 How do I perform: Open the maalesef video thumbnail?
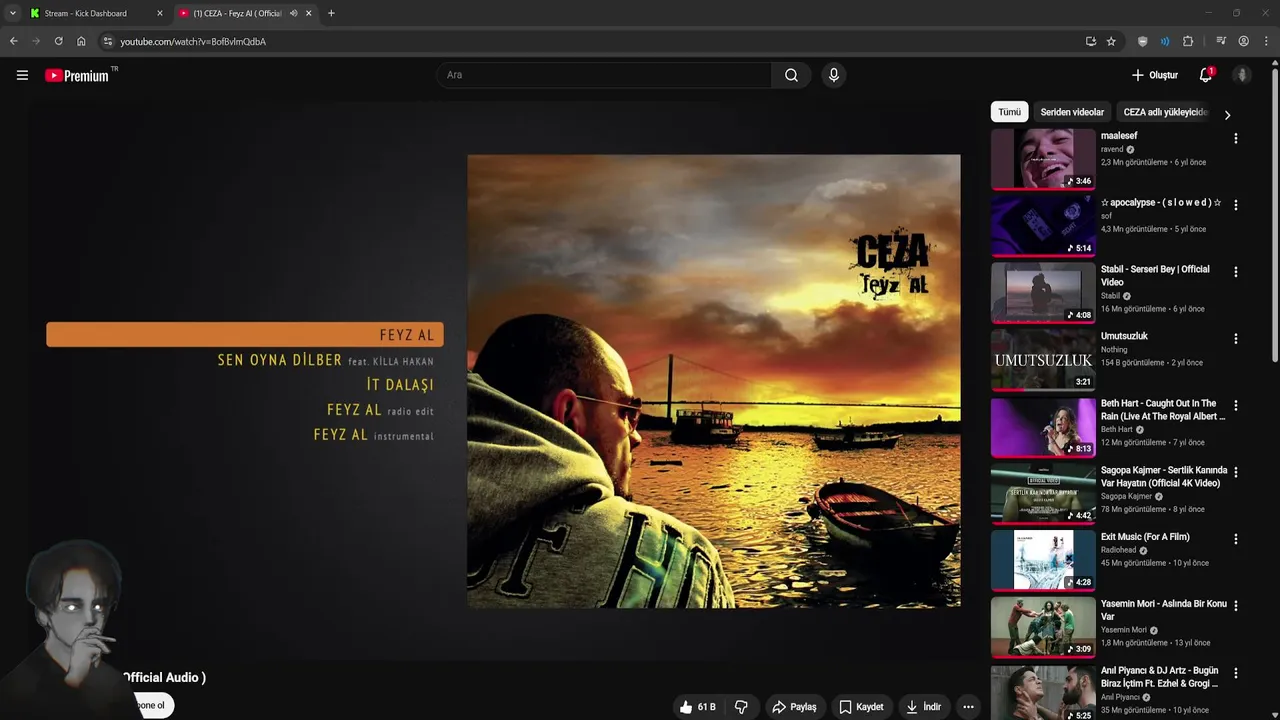[1043, 158]
